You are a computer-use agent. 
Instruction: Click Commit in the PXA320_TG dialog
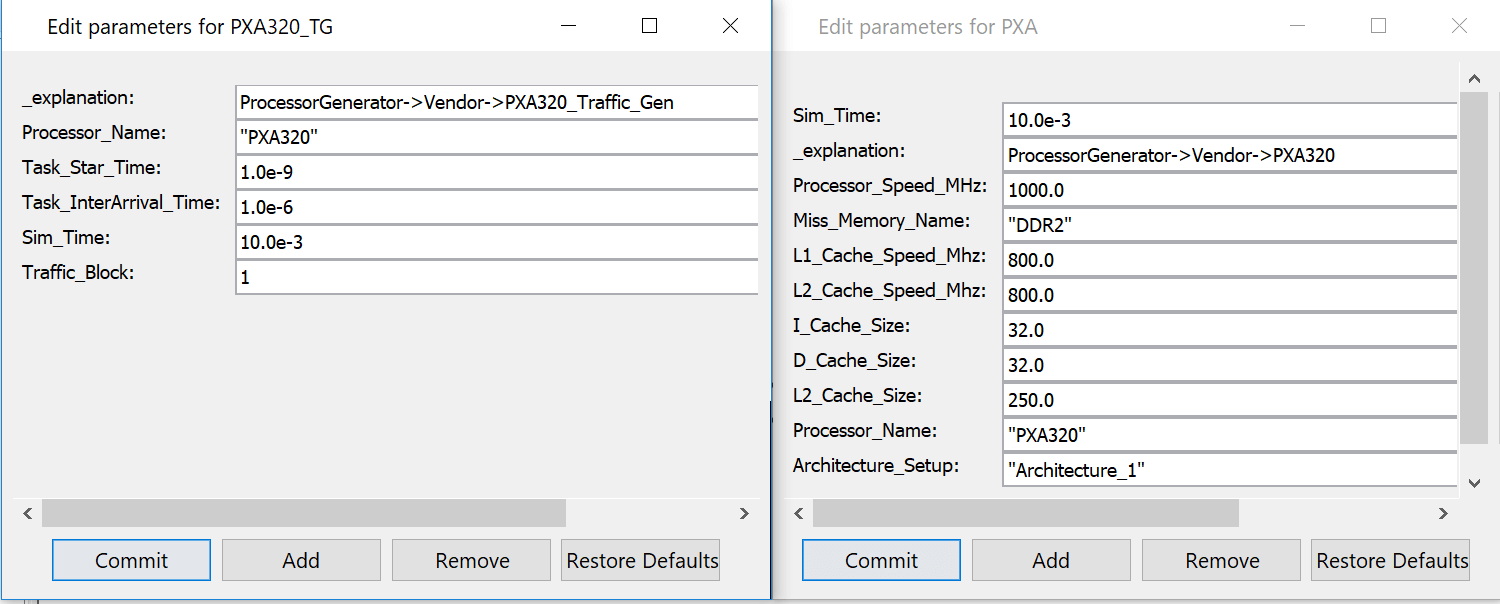[x=131, y=560]
